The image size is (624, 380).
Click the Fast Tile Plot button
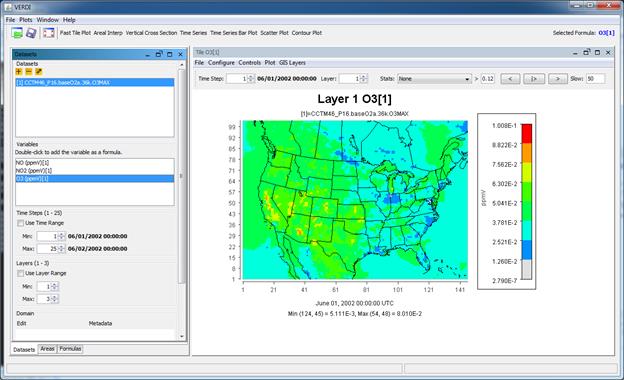click(75, 33)
